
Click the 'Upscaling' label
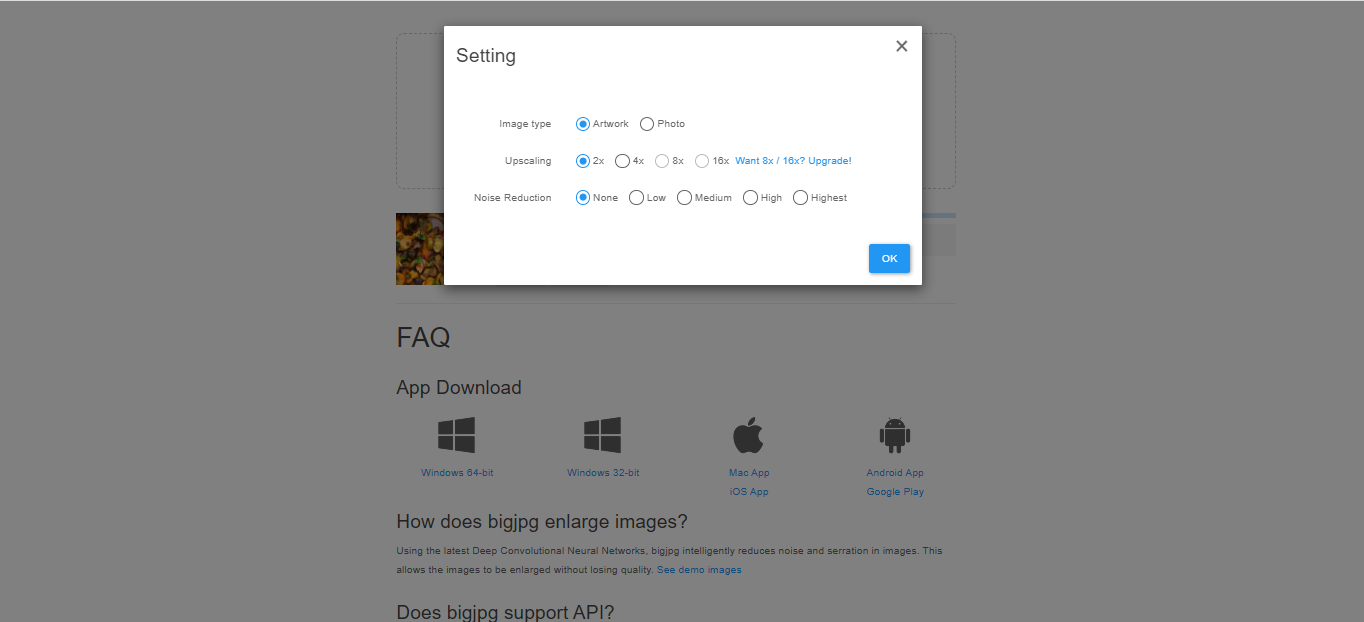[528, 161]
